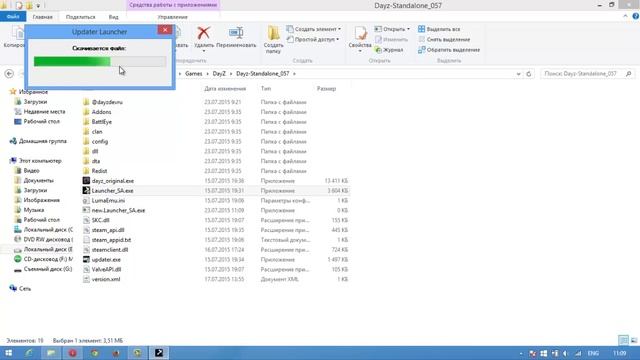Select the Addons folder

(101, 112)
